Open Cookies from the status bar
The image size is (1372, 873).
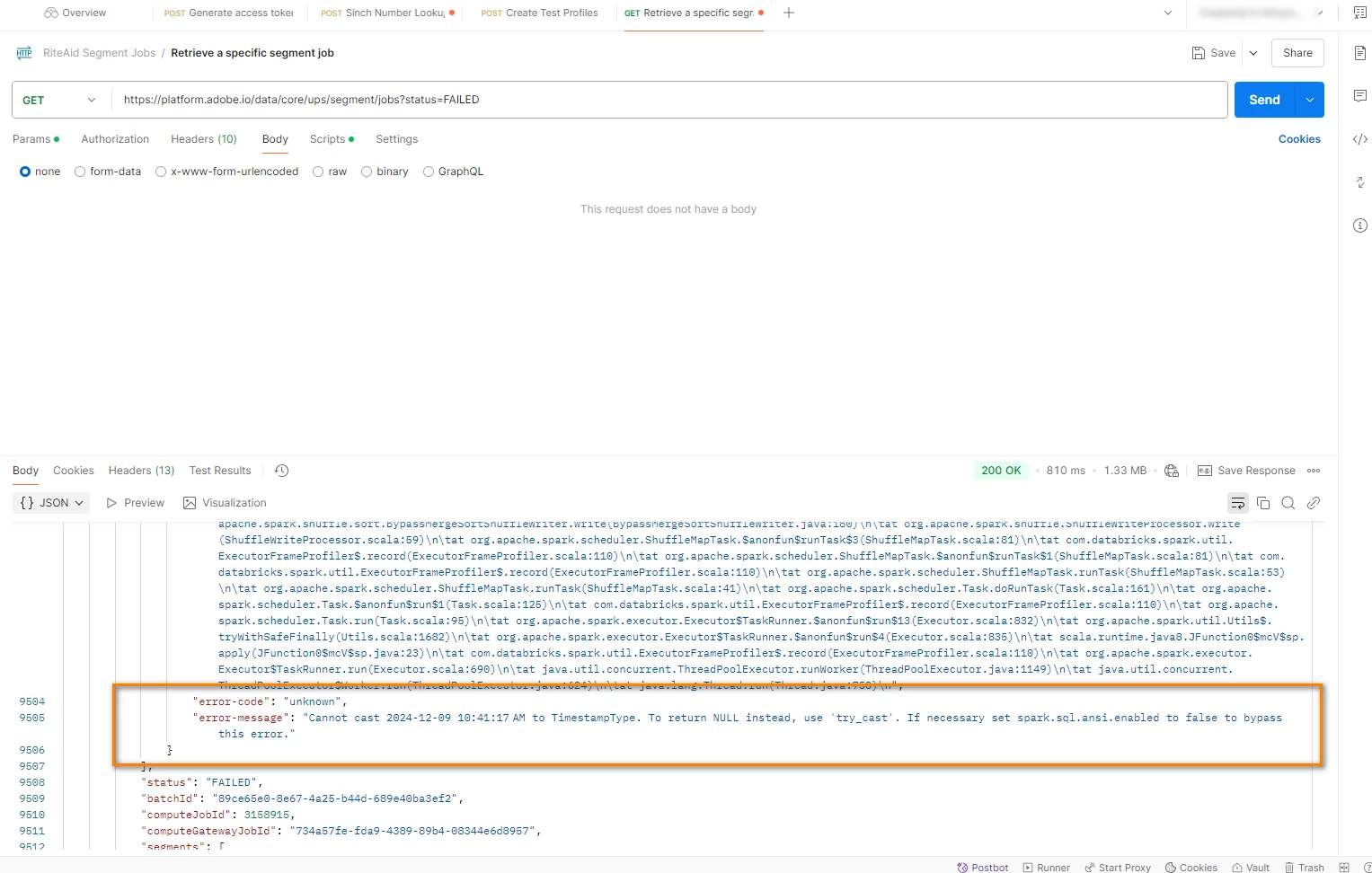coord(1191,868)
